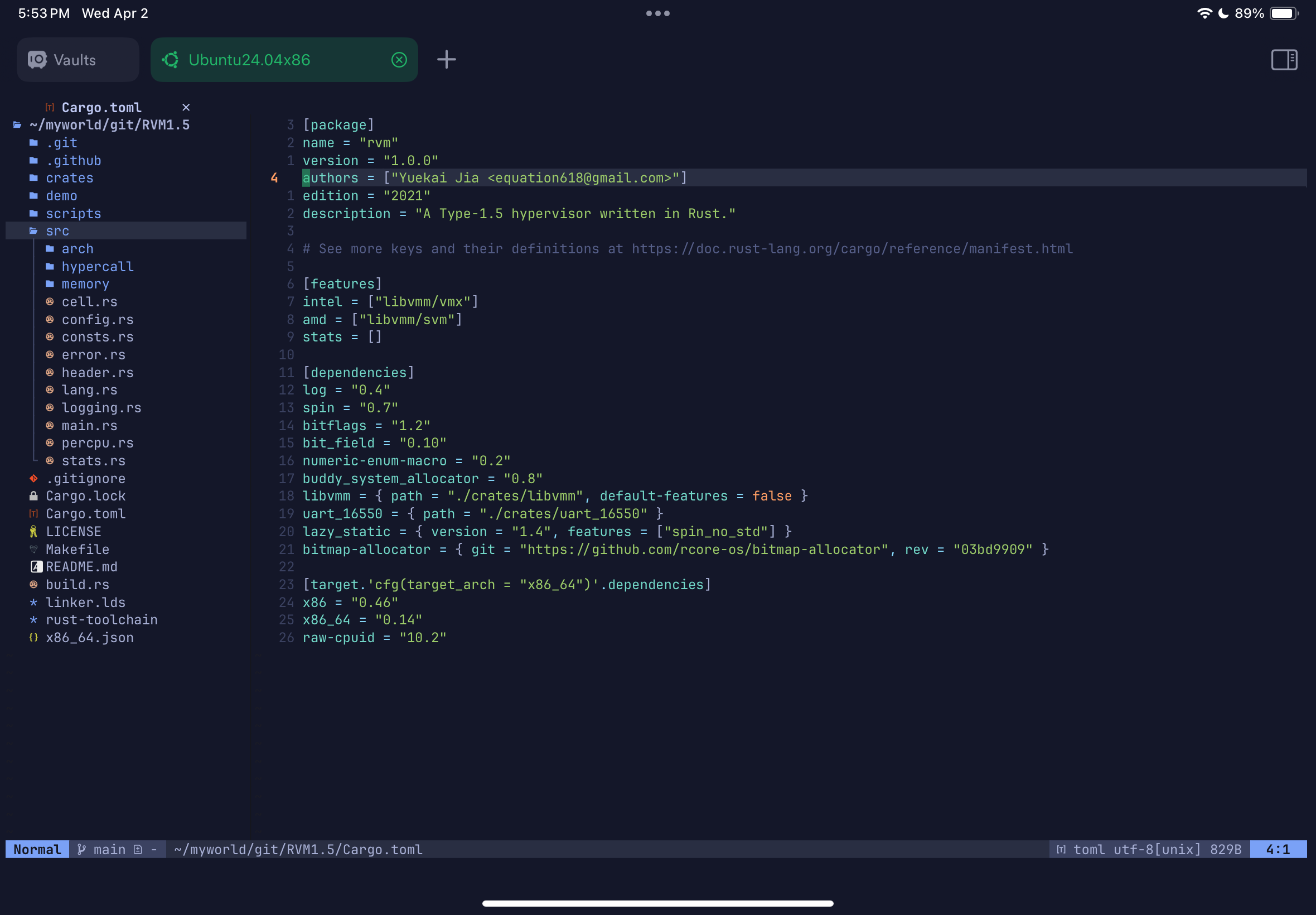Click the README.md file icon
Screen dimensions: 1316x915
click(x=36, y=566)
